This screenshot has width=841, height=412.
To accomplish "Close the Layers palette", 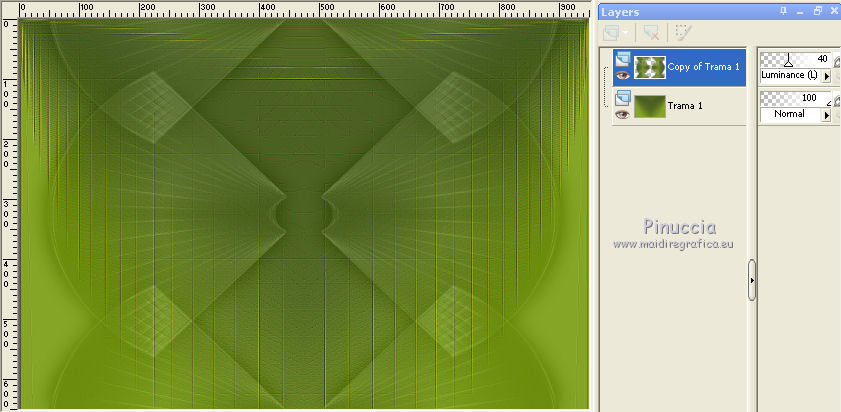I will pyautogui.click(x=833, y=11).
